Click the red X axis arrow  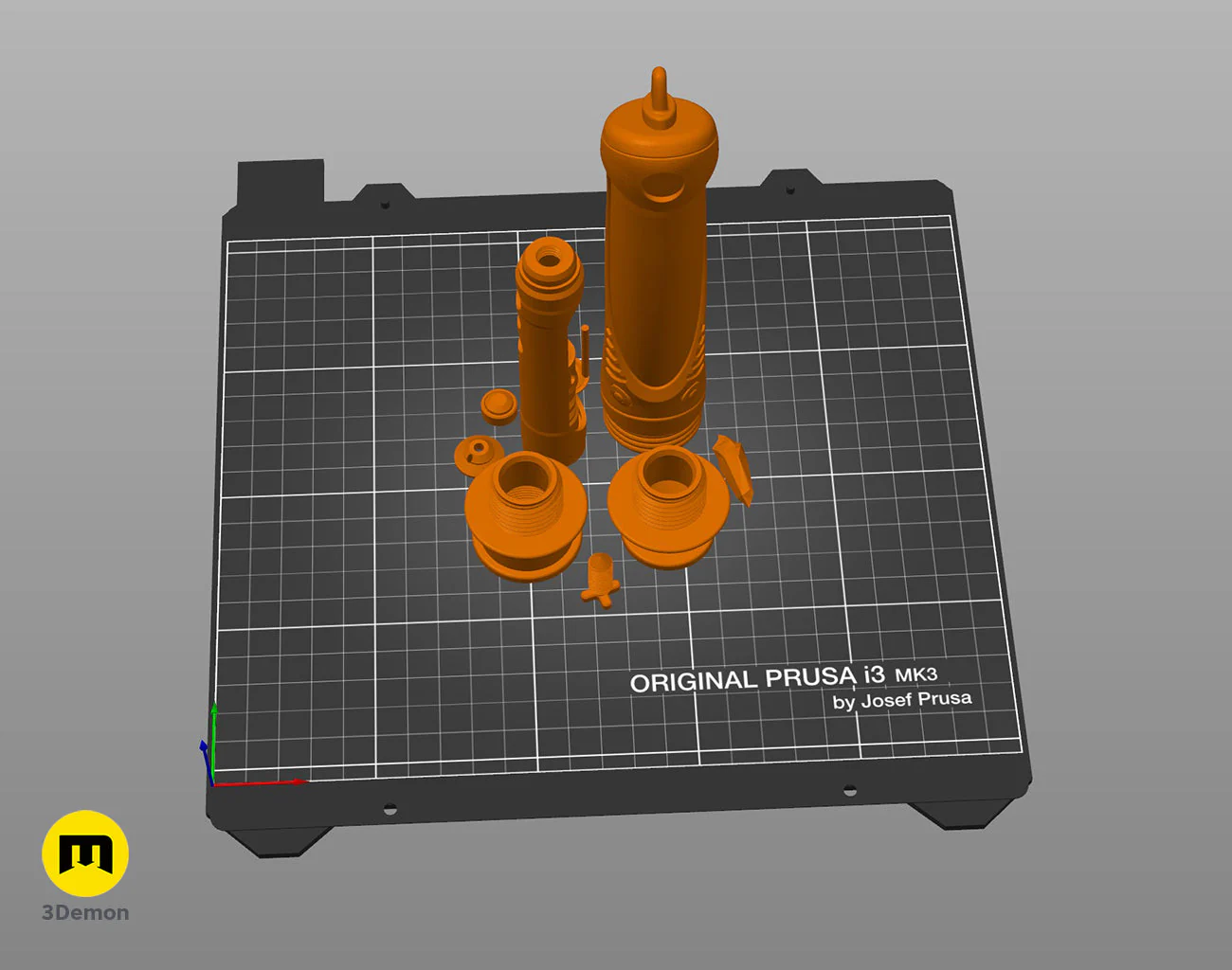(x=261, y=782)
